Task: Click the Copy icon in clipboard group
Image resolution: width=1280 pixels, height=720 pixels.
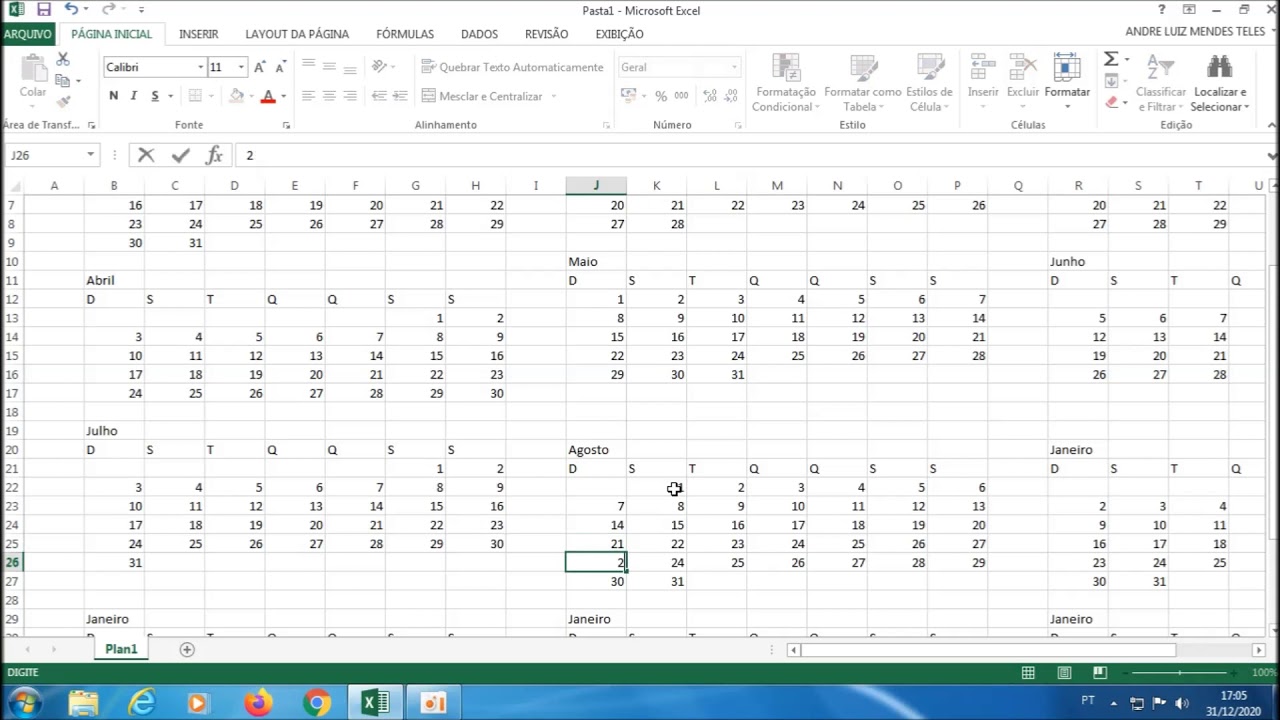Action: point(63,81)
